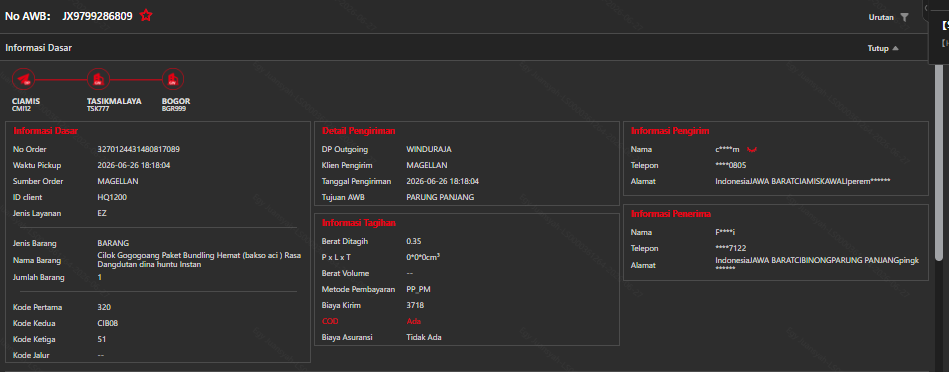Click sender phone ****0805

731,165
